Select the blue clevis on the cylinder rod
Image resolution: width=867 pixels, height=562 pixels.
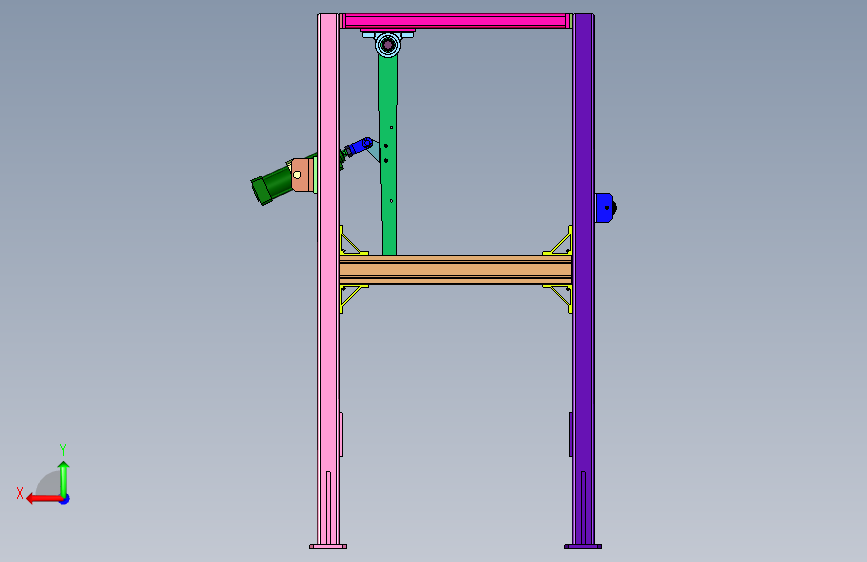361,146
